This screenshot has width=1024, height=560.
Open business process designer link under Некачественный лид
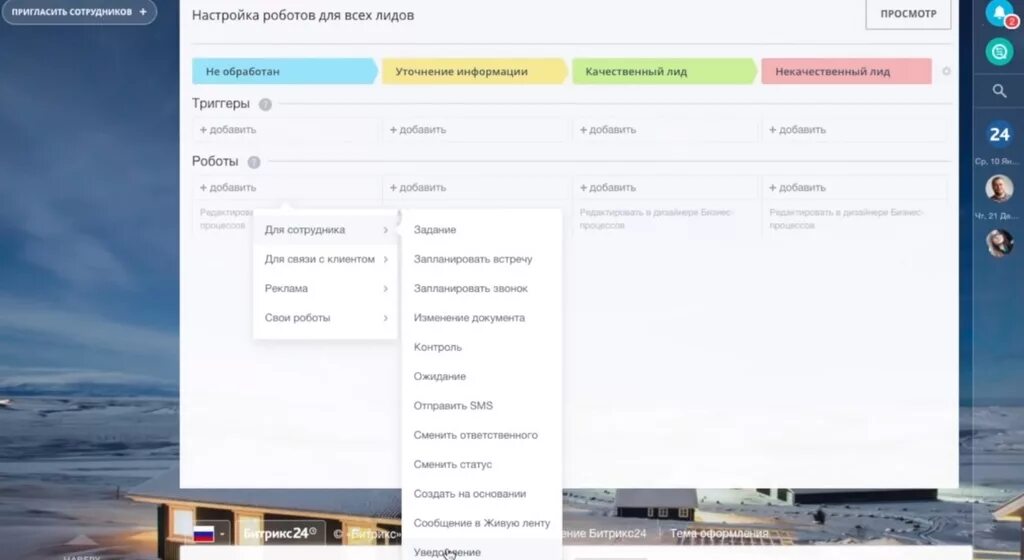(x=846, y=219)
